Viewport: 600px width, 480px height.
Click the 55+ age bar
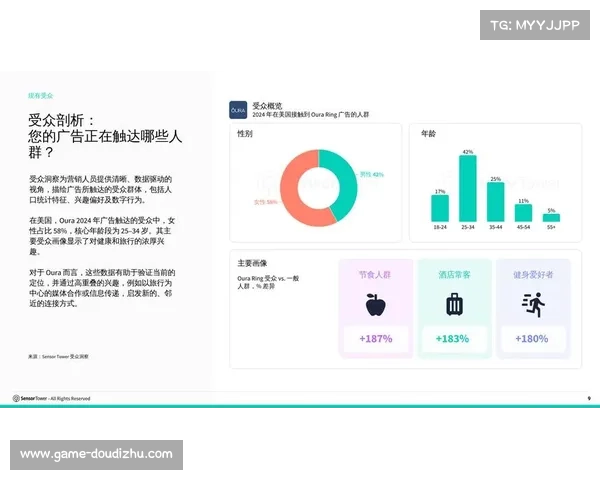coord(551,218)
